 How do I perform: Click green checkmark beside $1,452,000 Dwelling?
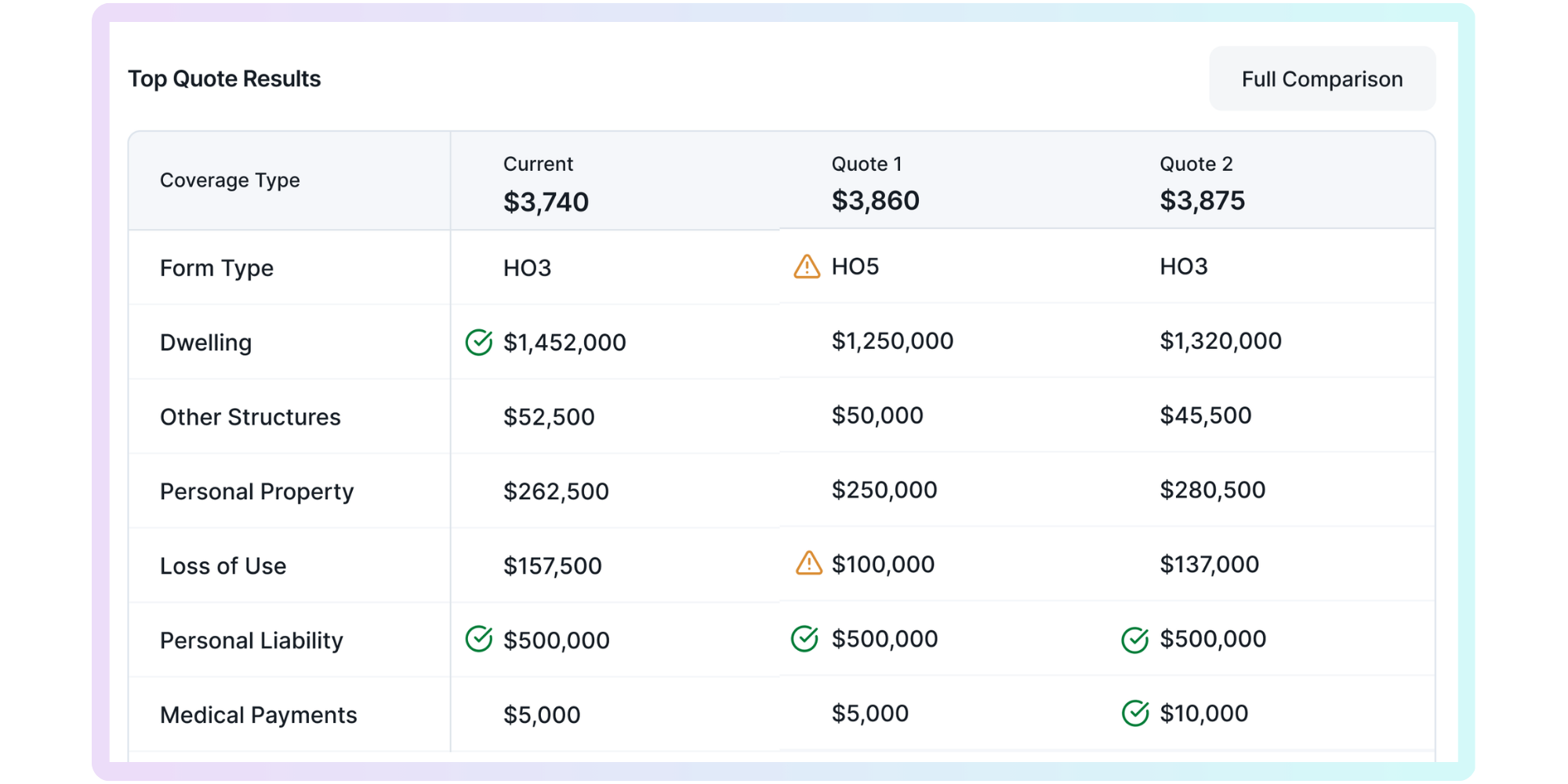pyautogui.click(x=479, y=342)
